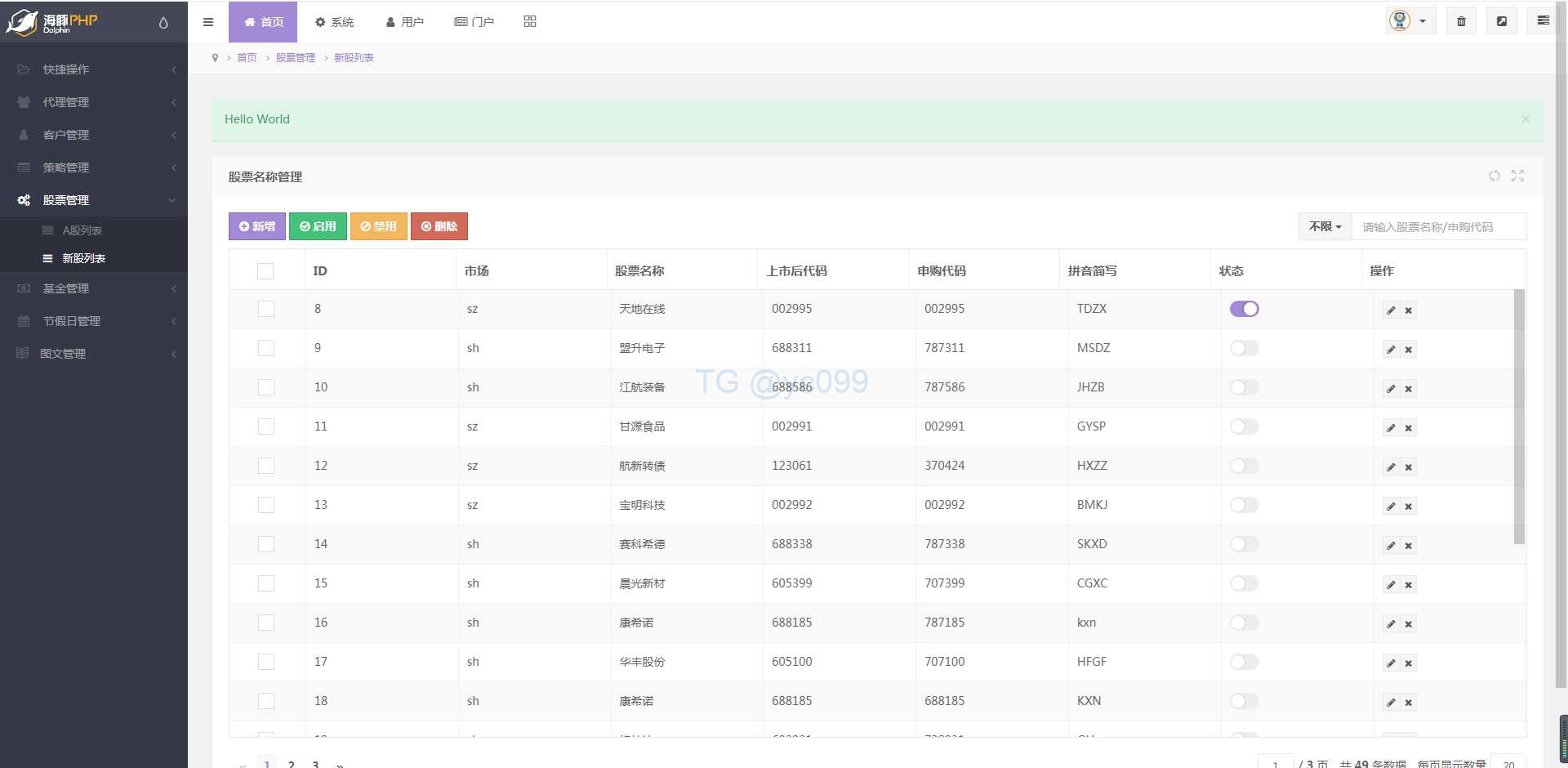The height and width of the screenshot is (768, 1568).
Task: Turn off status toggle for 天地在线
Action: (1244, 309)
